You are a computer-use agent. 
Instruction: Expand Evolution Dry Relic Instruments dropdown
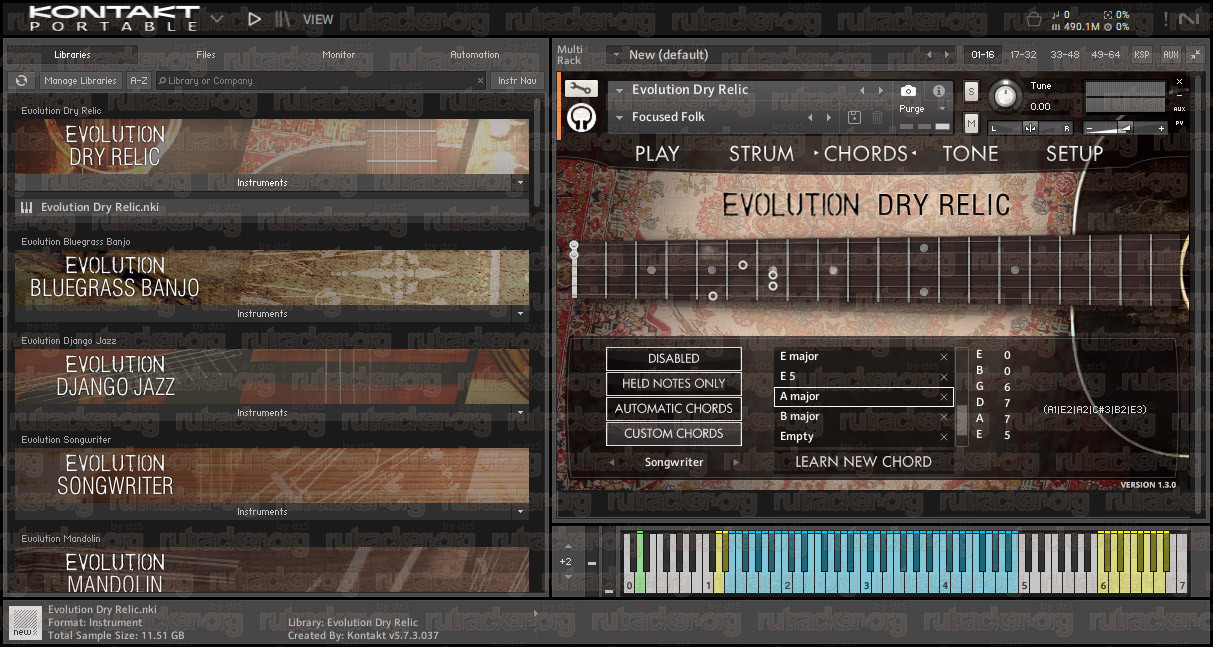pos(518,183)
